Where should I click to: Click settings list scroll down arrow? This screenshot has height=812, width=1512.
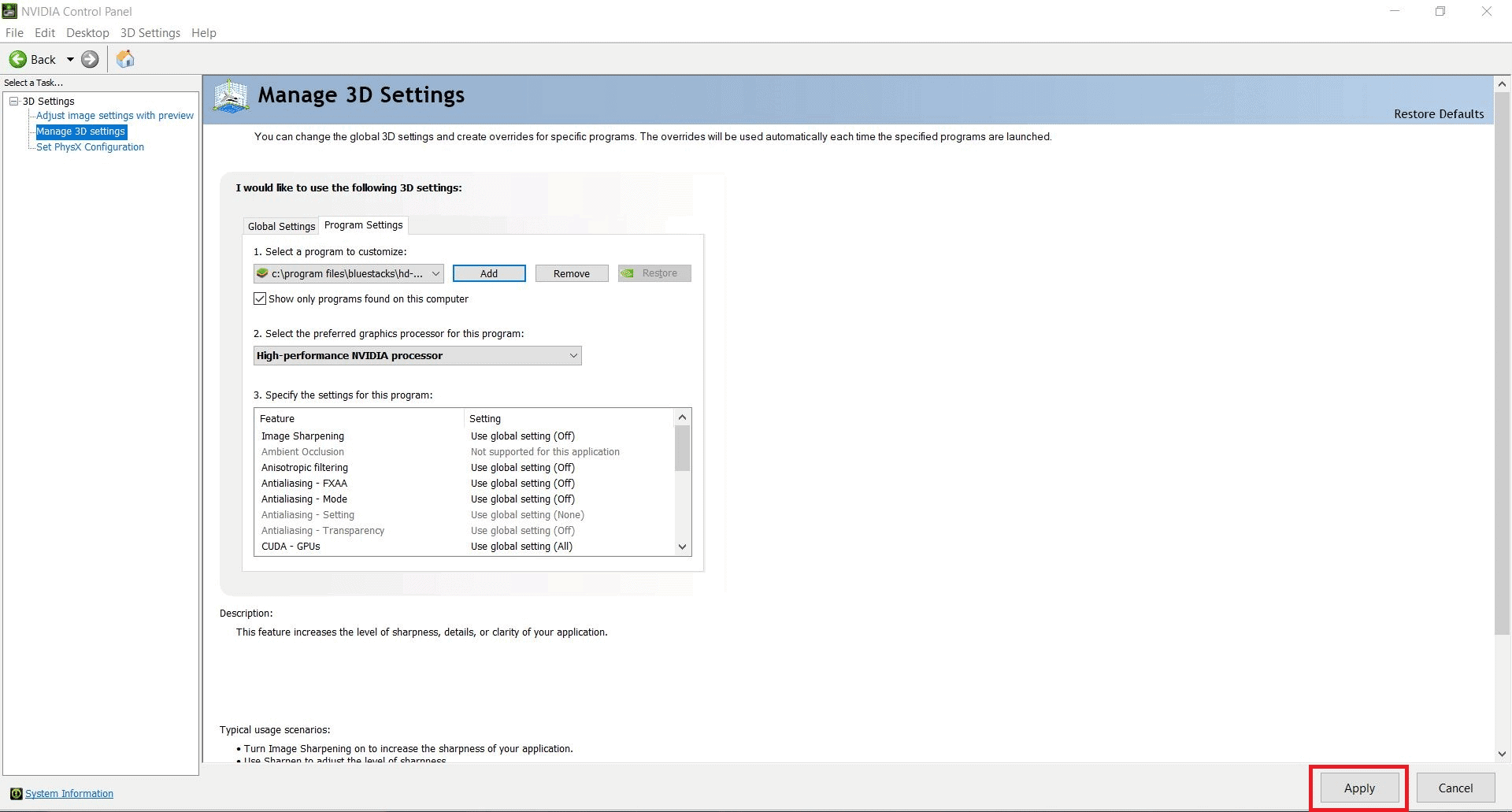683,547
